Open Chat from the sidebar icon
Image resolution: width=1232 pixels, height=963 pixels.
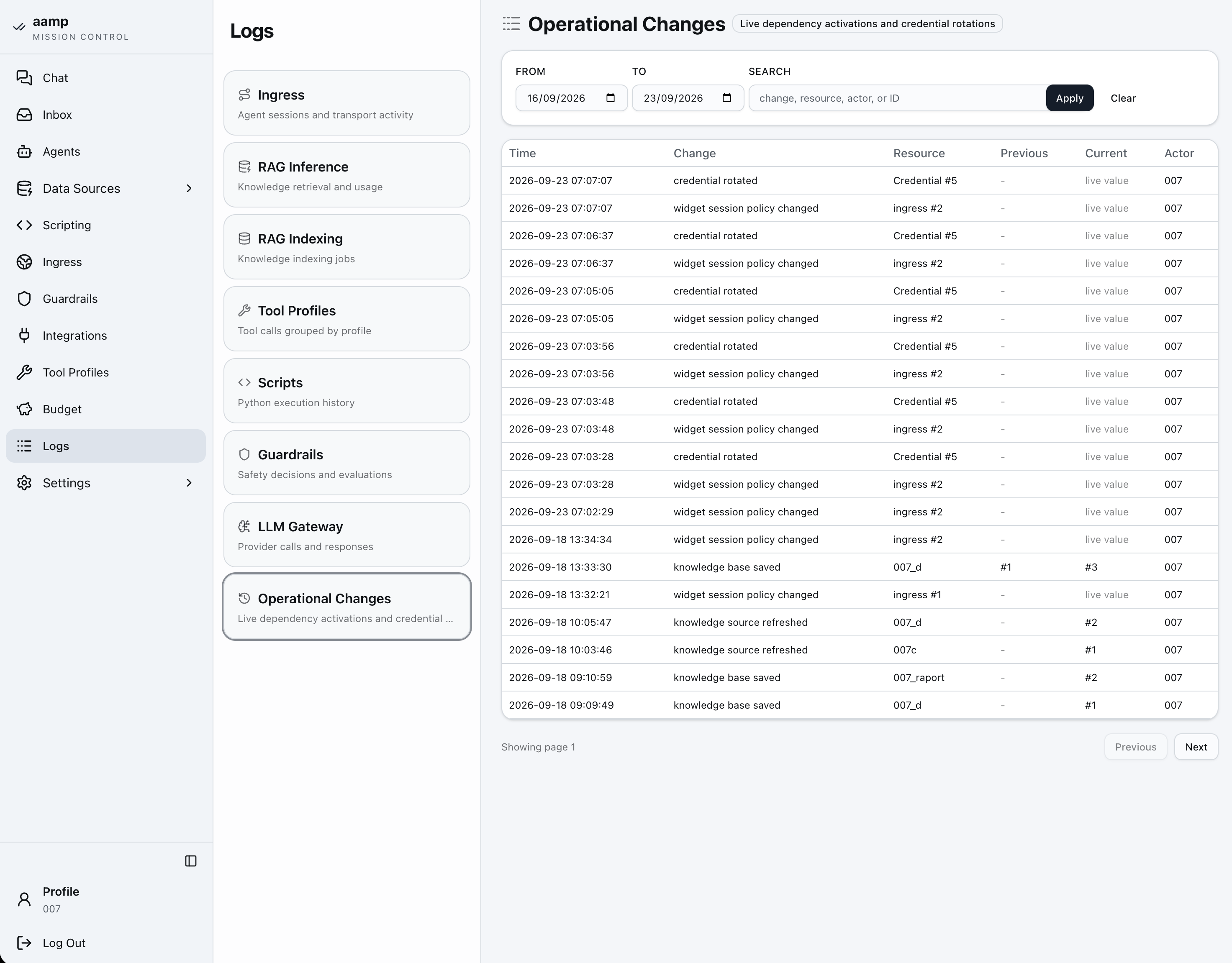(24, 78)
